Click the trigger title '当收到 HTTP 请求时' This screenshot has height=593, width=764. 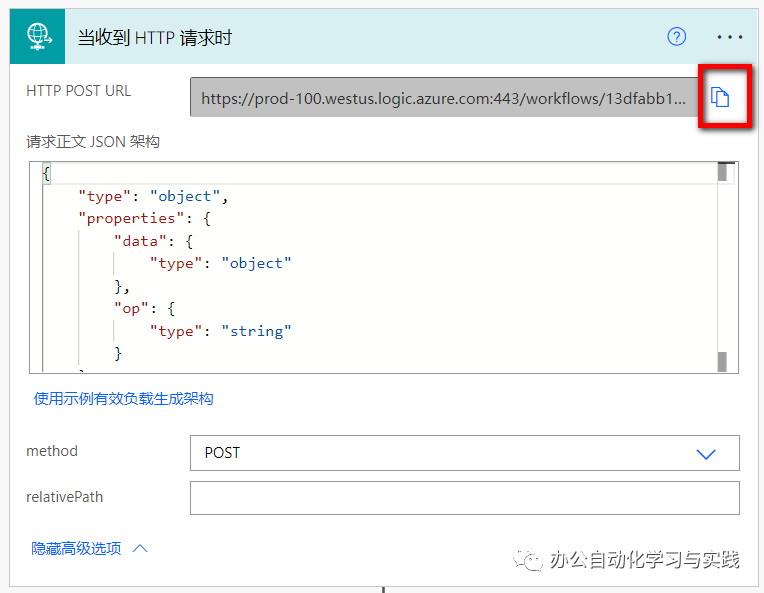[x=154, y=38]
